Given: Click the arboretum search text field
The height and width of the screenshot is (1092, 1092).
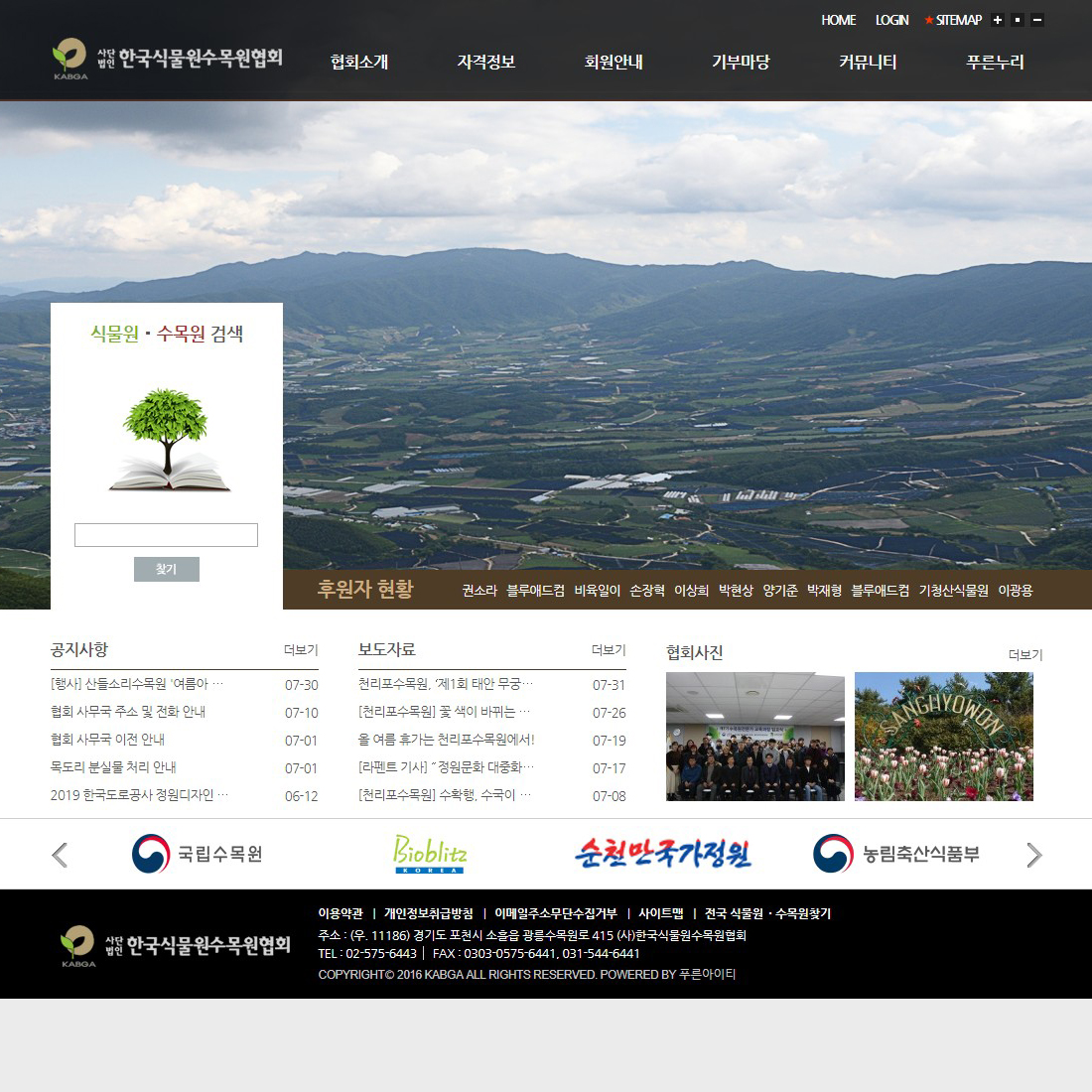Looking at the screenshot, I should click(166, 535).
